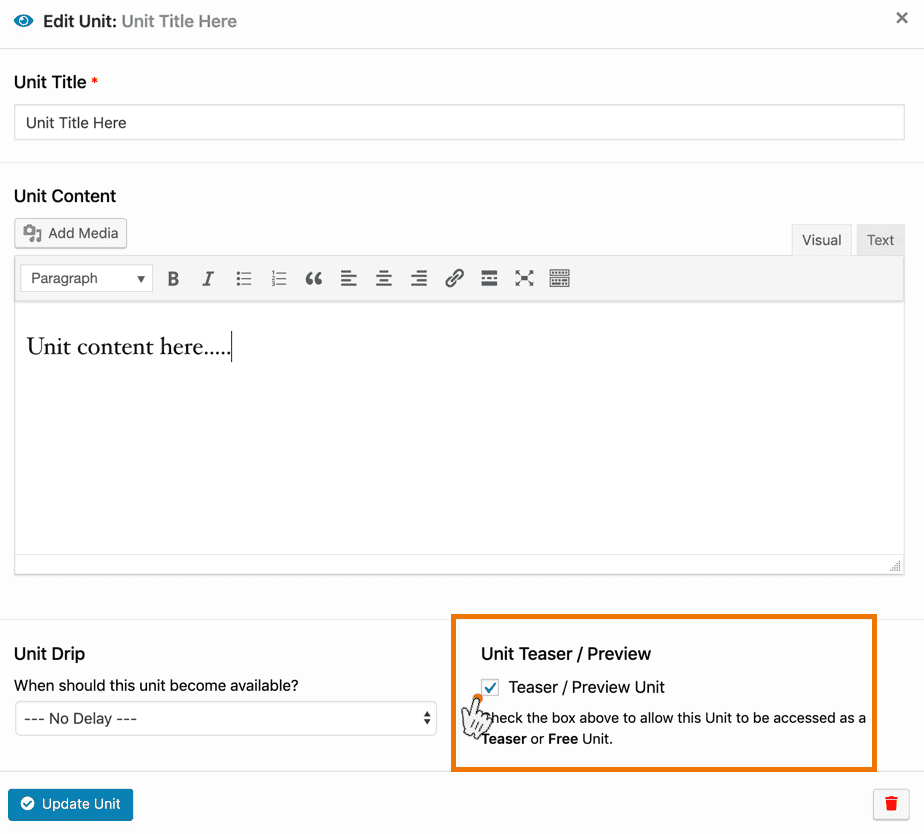Click the Bold formatting icon

click(x=173, y=278)
